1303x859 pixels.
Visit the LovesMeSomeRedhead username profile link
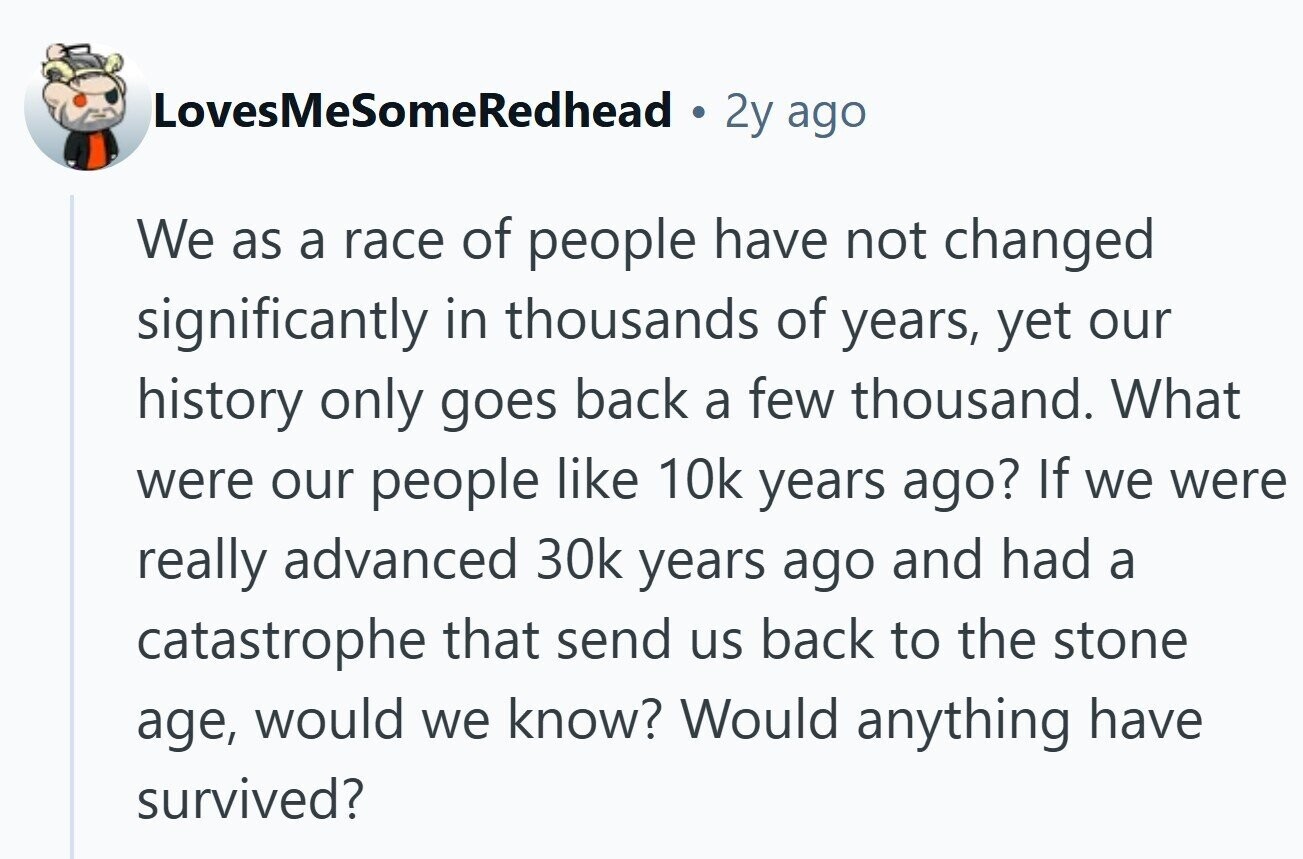[411, 110]
